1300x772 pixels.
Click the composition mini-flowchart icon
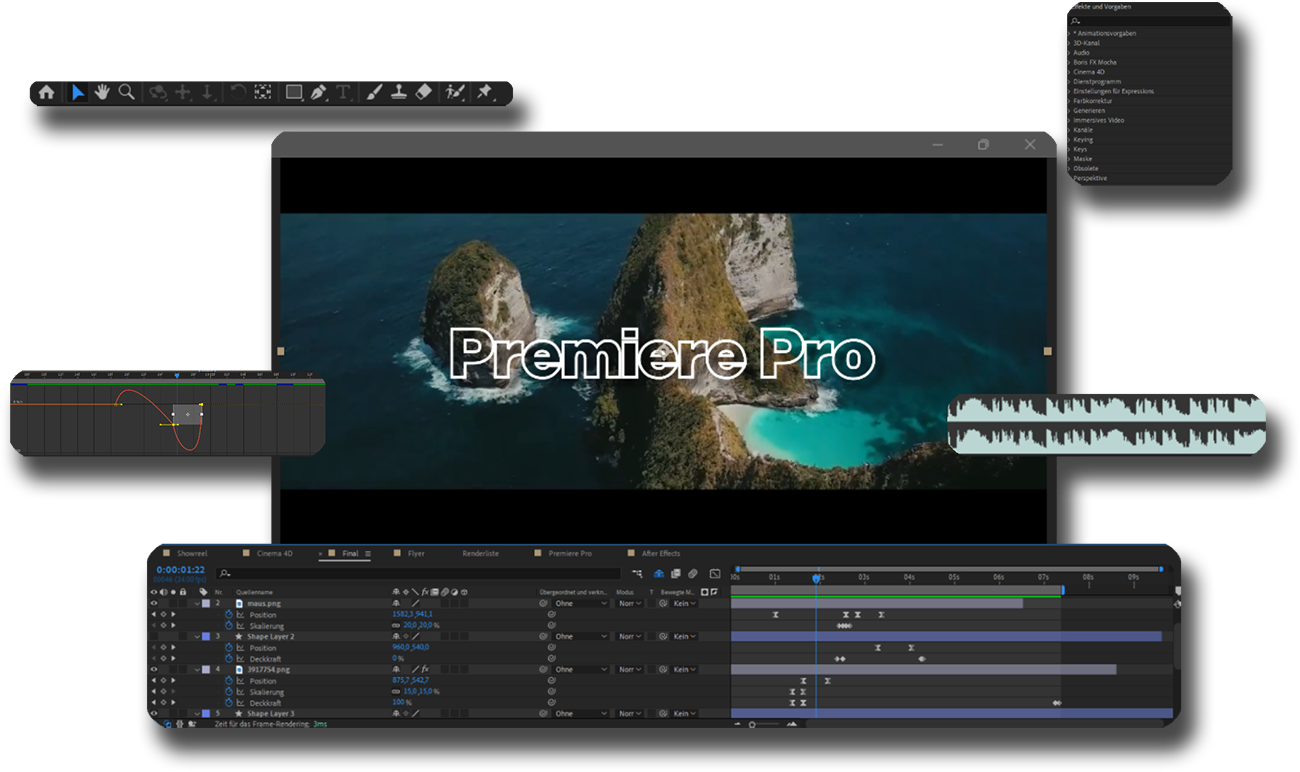[637, 573]
